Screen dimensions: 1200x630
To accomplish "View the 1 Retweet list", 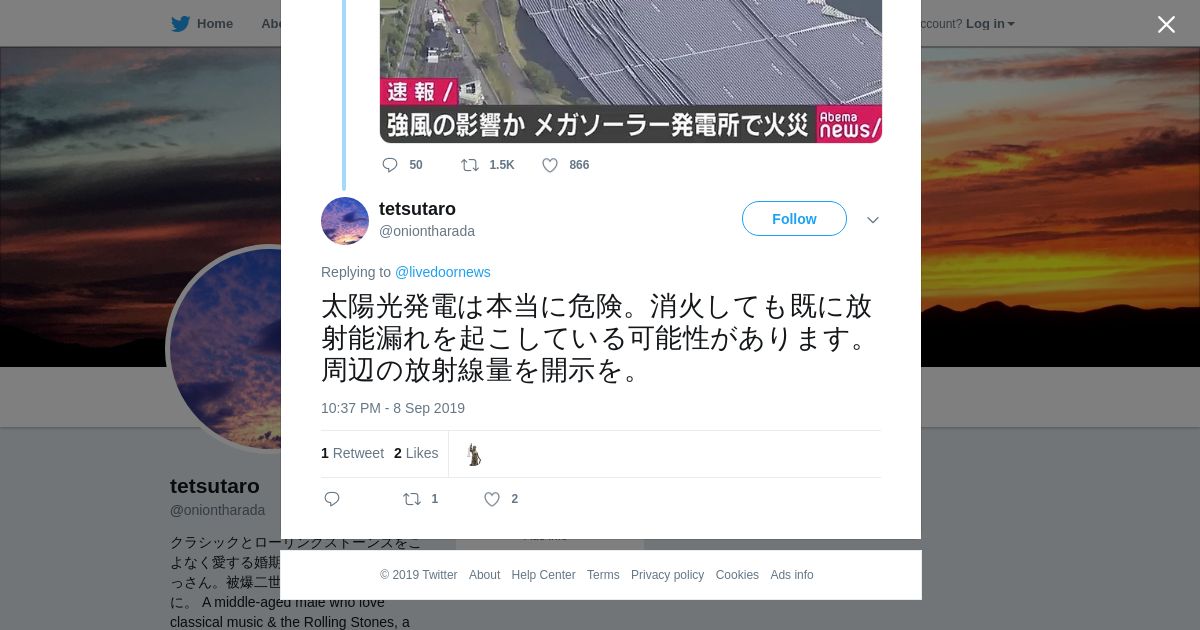I will 352,453.
